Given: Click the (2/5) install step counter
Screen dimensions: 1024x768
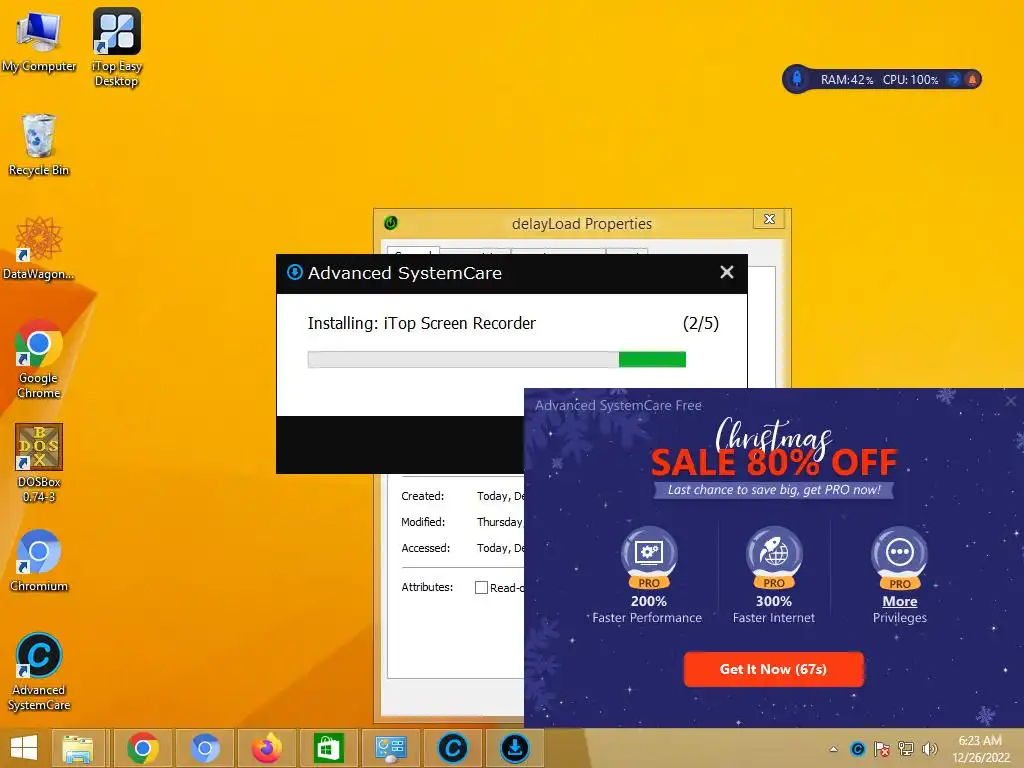Looking at the screenshot, I should pos(701,323).
